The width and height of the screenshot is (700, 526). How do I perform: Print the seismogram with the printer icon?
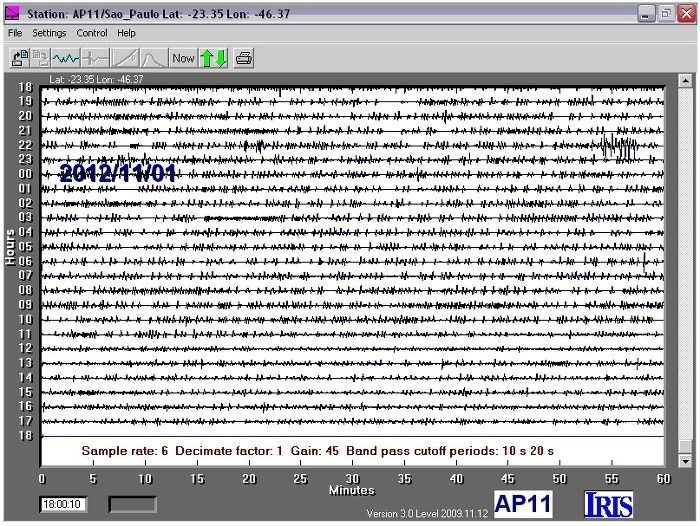(x=244, y=58)
